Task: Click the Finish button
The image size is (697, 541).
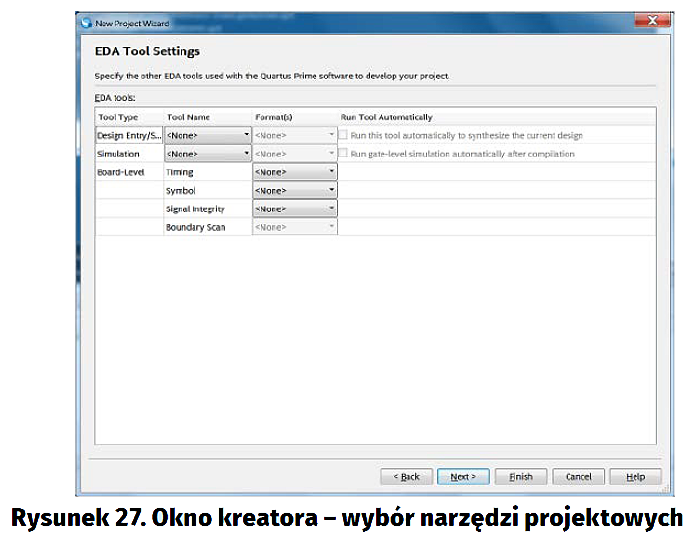Action: [521, 477]
